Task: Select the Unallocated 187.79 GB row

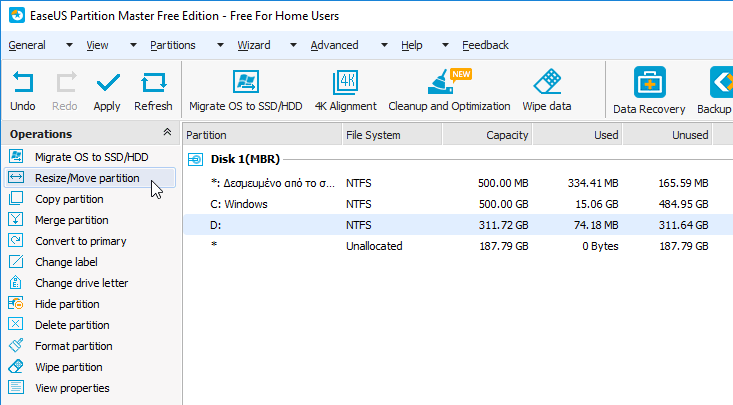Action: [458, 246]
